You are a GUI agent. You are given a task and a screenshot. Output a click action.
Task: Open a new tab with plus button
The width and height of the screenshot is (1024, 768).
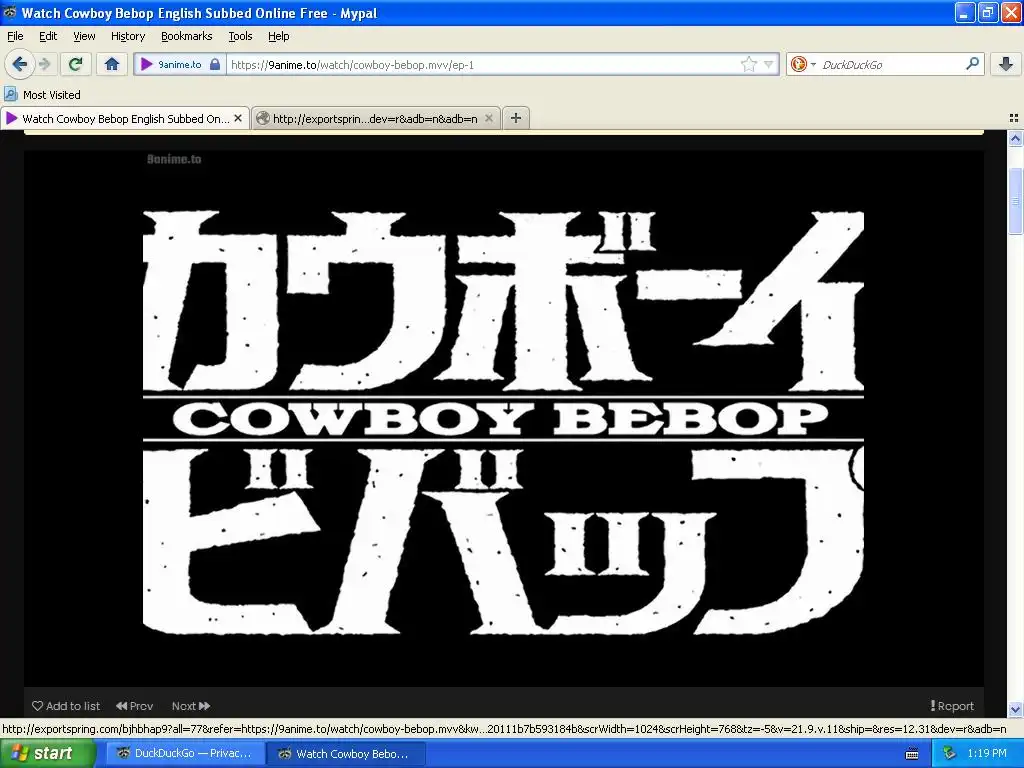pyautogui.click(x=516, y=118)
